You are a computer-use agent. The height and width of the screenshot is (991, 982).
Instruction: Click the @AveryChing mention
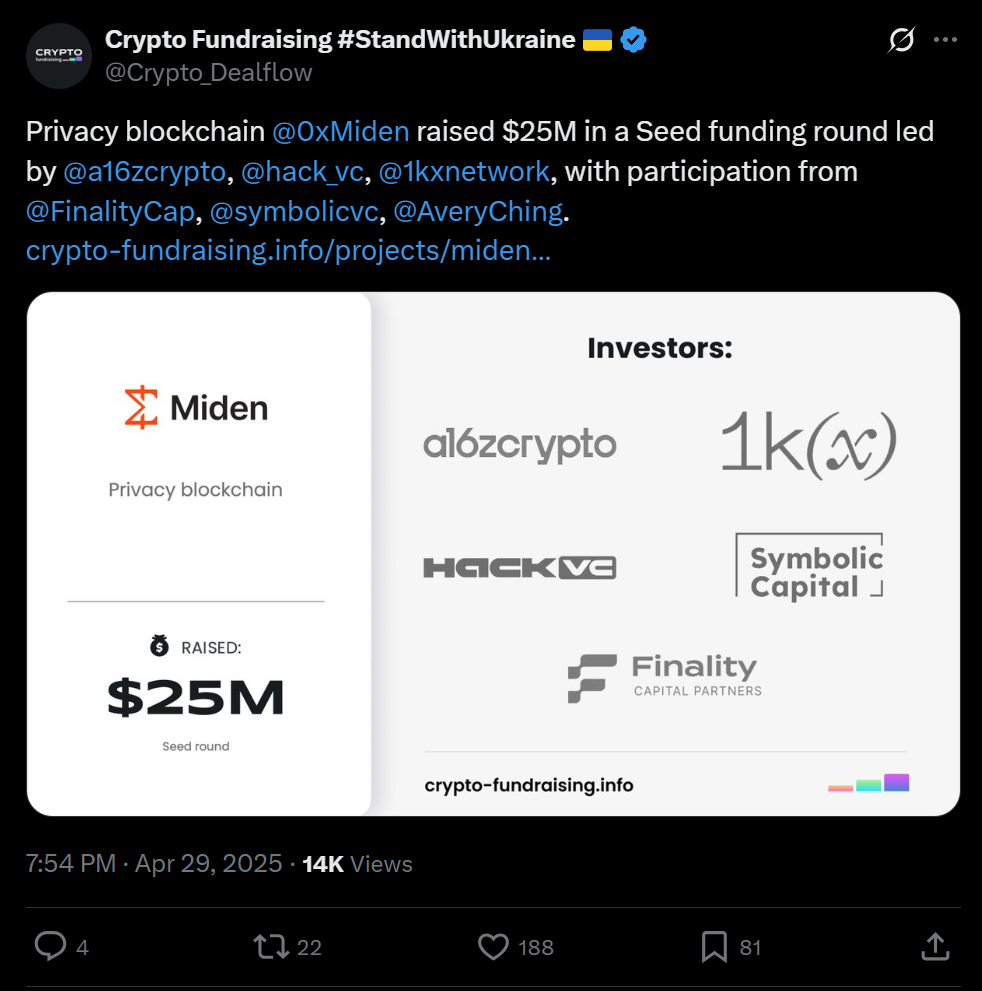click(477, 211)
